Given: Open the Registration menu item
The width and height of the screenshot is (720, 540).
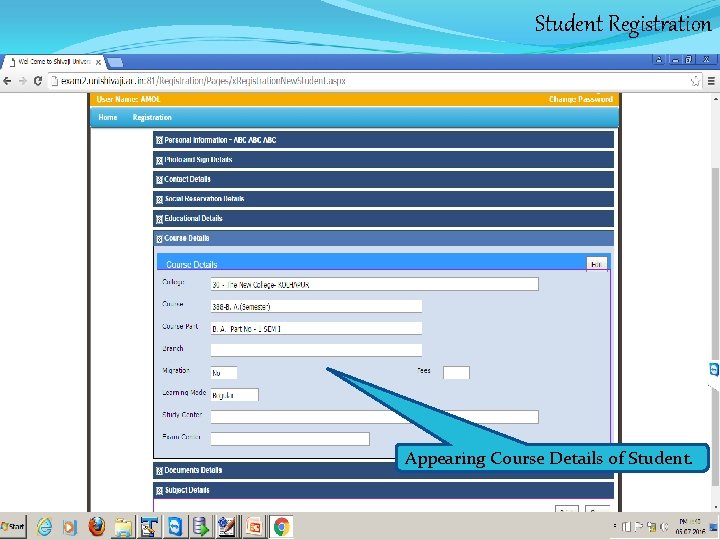Looking at the screenshot, I should coord(152,118).
